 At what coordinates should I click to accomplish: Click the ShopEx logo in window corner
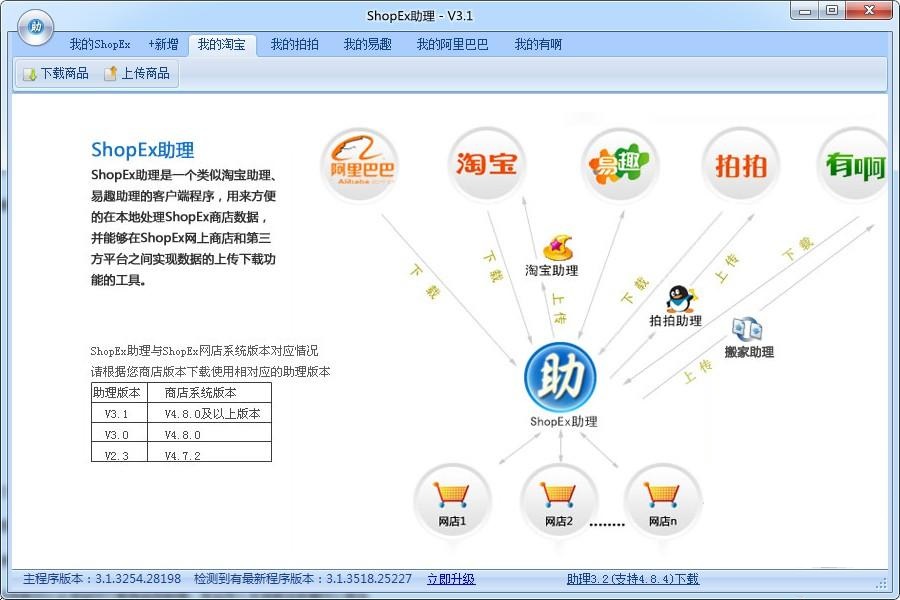(x=34, y=27)
